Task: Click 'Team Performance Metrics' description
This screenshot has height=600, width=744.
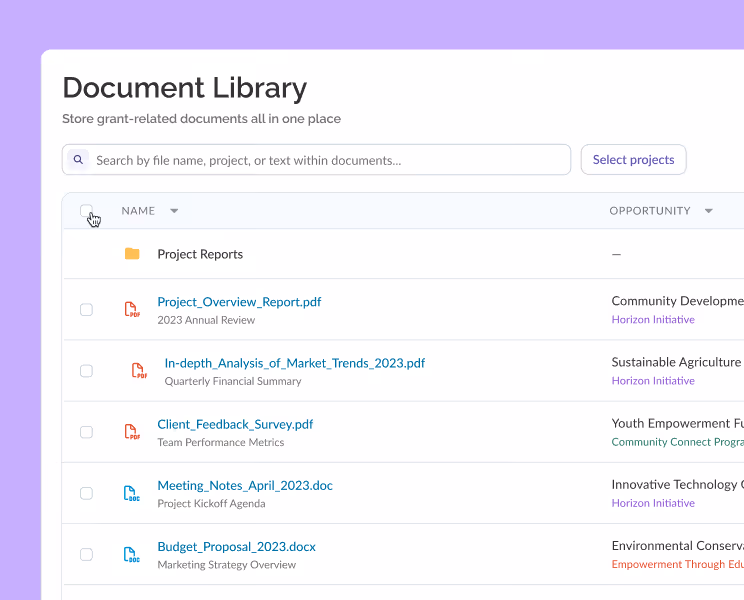Action: (x=221, y=443)
